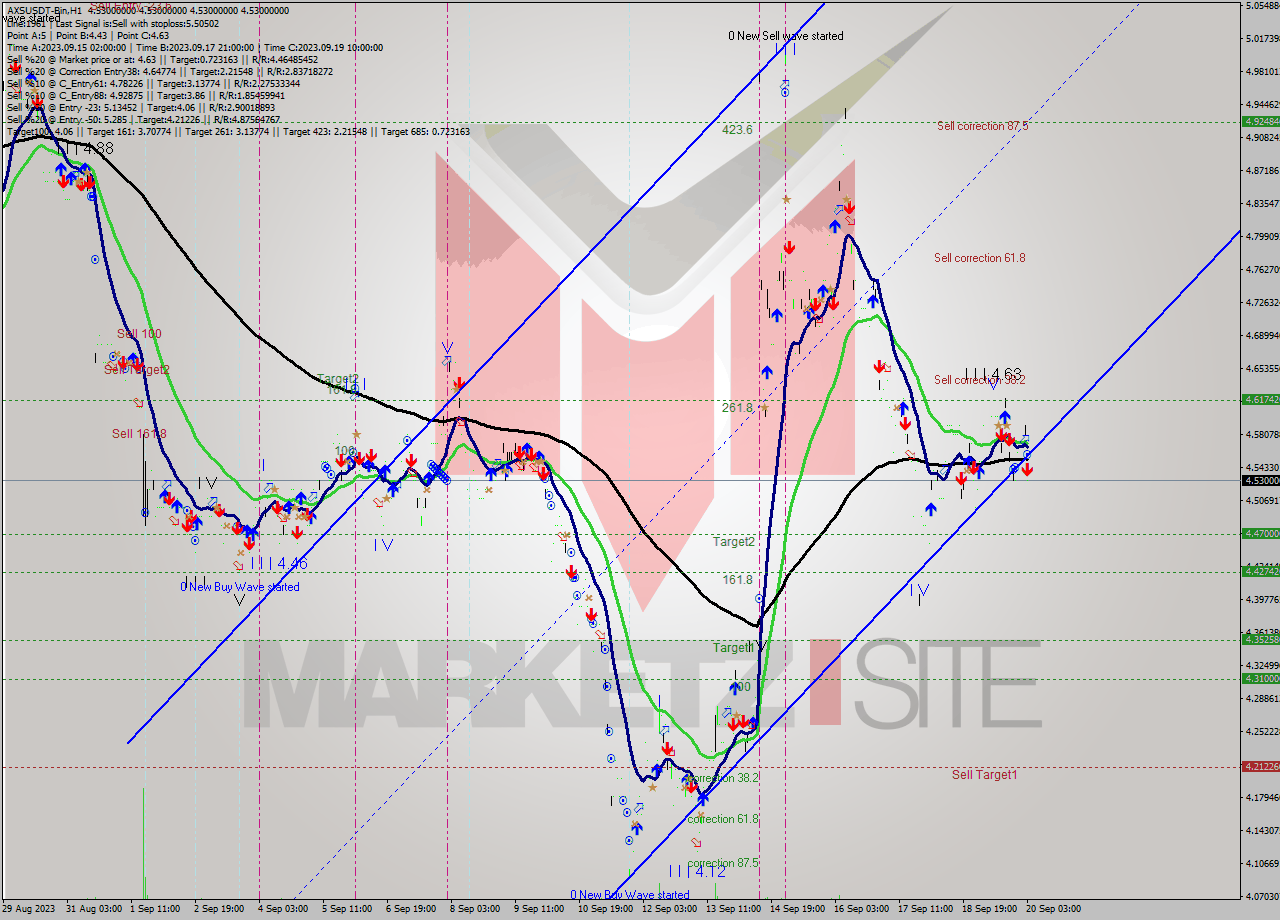The width and height of the screenshot is (1280, 920).
Task: Click the 16 Sep 03:00 time label
Action: [x=863, y=909]
